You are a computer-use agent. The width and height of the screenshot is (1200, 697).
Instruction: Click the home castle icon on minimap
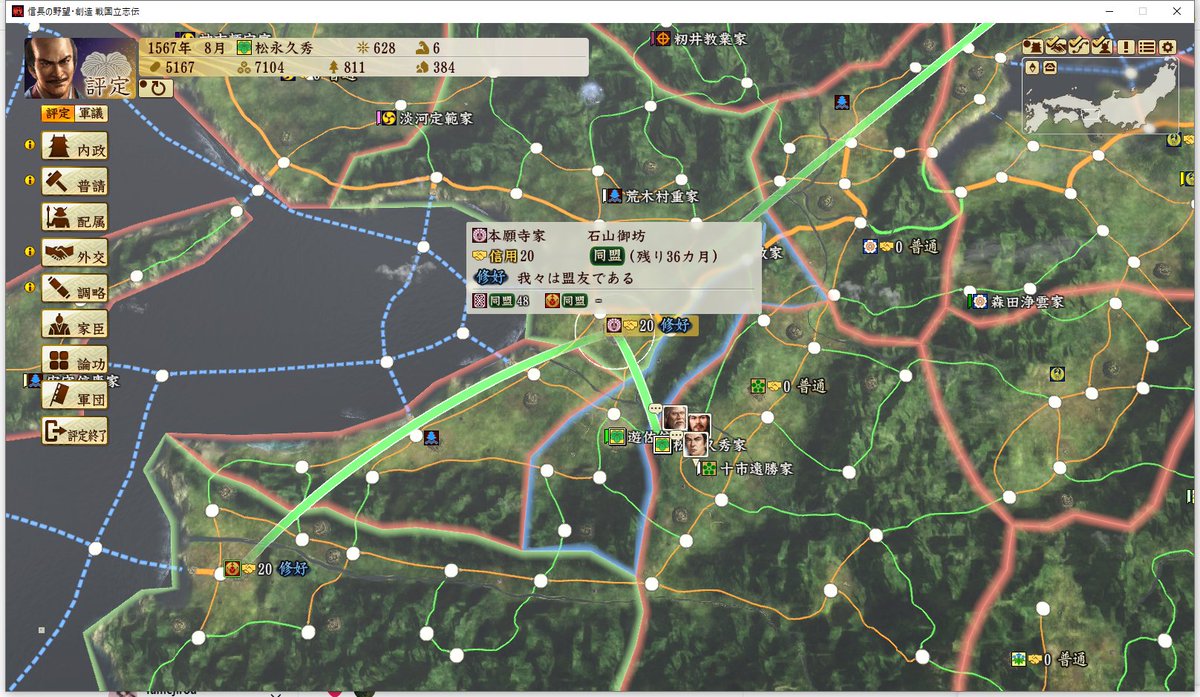1051,67
